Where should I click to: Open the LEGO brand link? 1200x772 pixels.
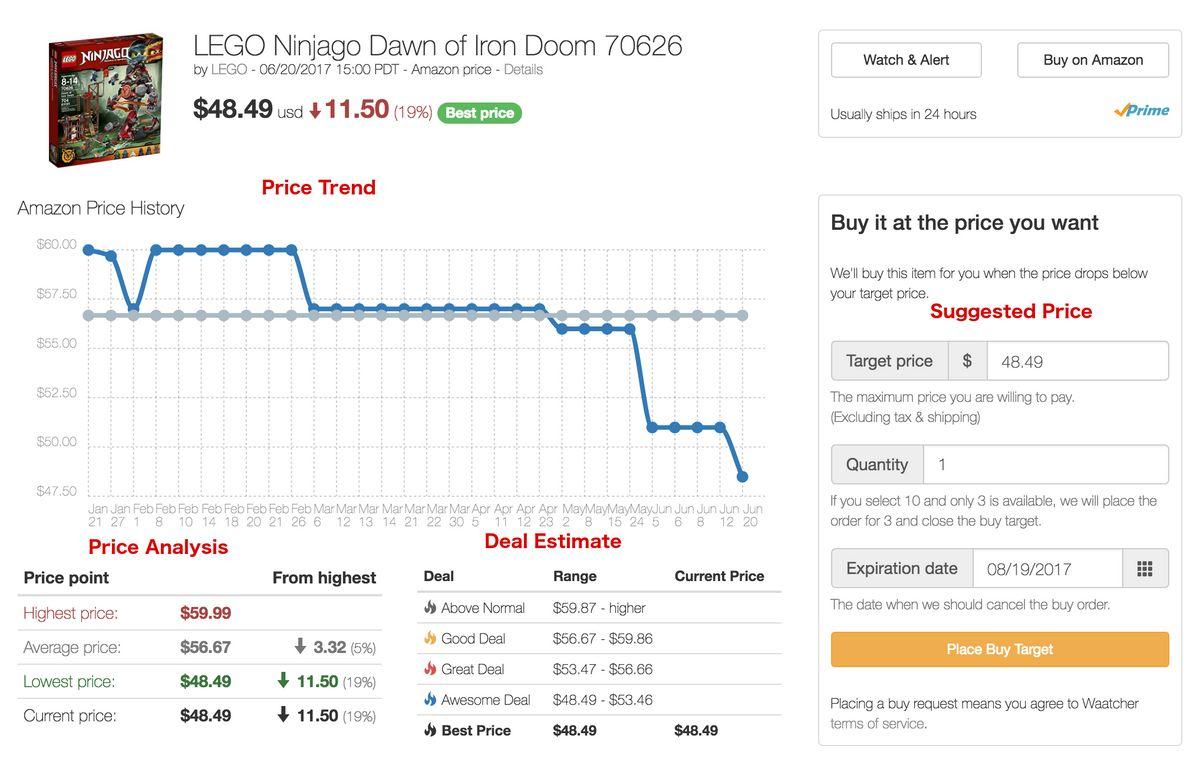pos(229,70)
